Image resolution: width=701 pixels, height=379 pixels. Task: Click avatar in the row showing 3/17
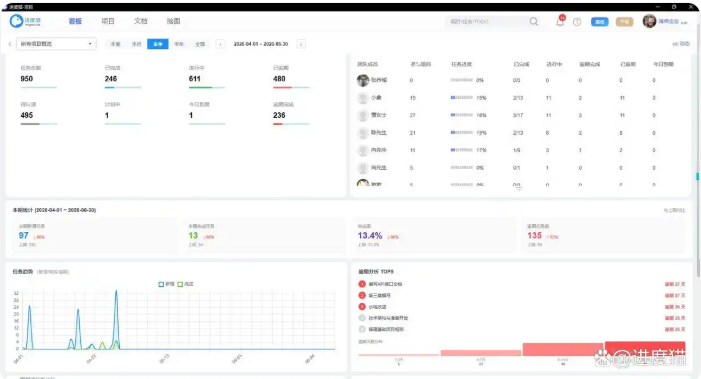(x=363, y=115)
